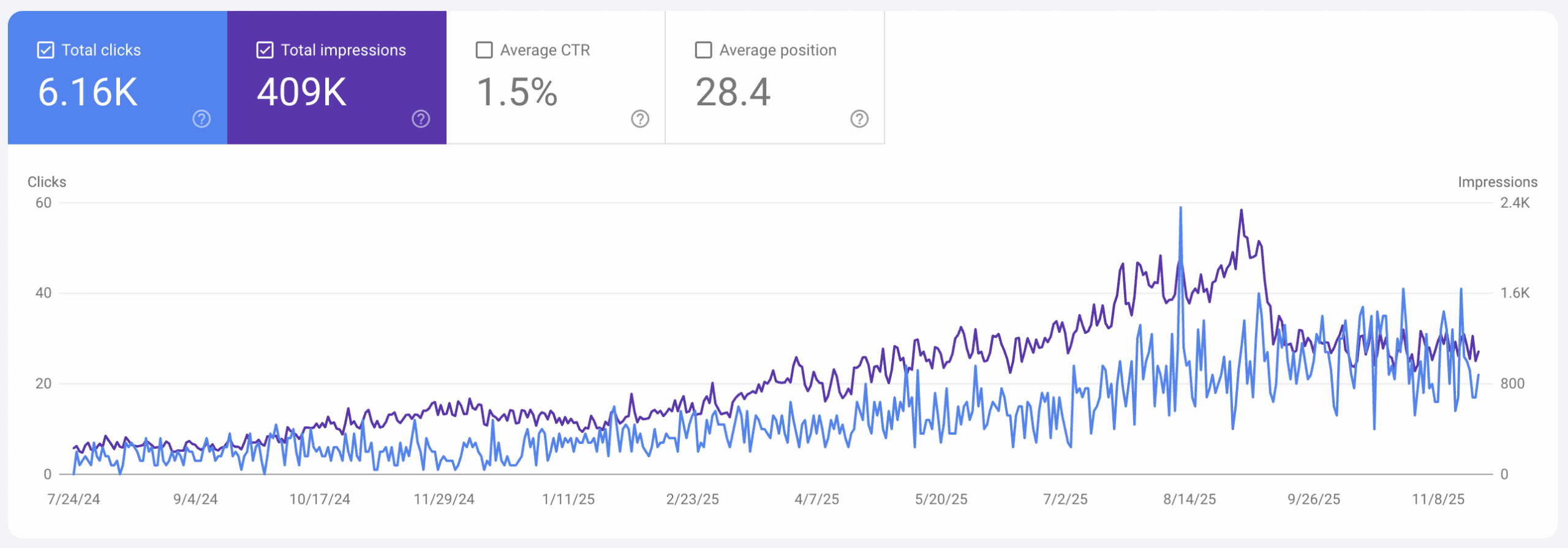This screenshot has height=548, width=1568.
Task: Click the Impressions axis title
Action: 1497,182
